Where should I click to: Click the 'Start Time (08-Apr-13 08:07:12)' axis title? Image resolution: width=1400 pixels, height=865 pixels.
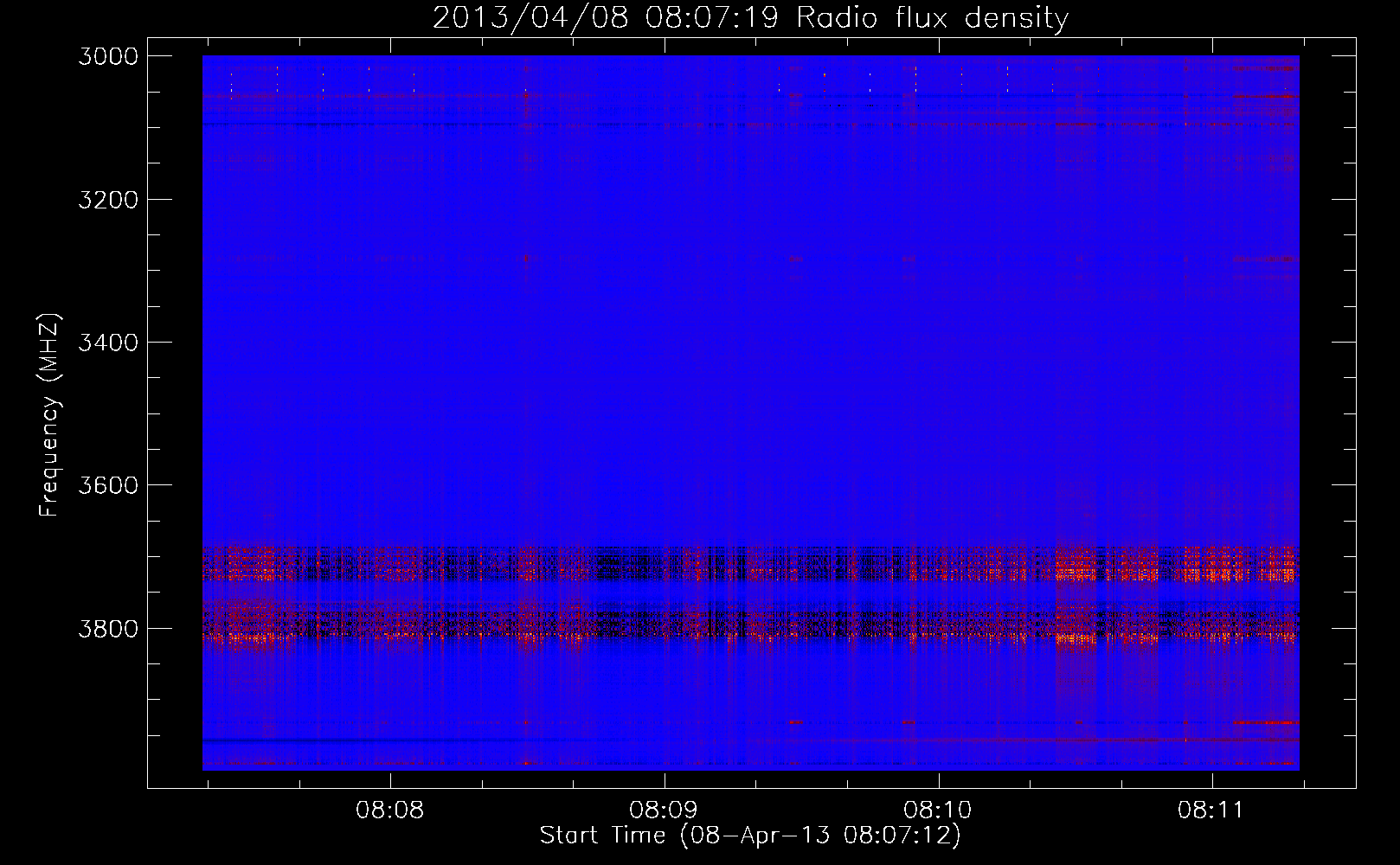750,836
